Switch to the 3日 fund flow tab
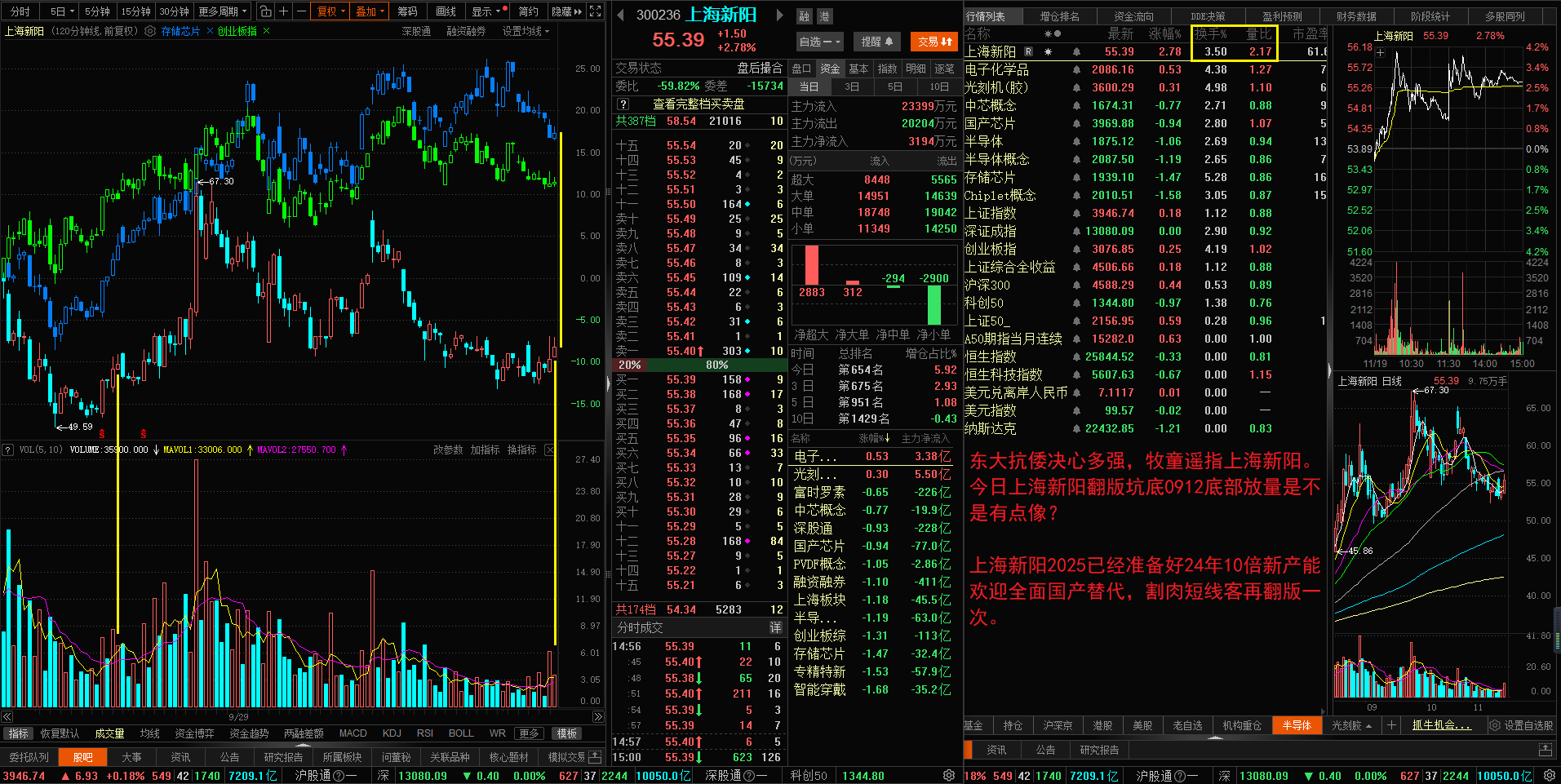Screen dimensions: 1561x784 pos(852,86)
